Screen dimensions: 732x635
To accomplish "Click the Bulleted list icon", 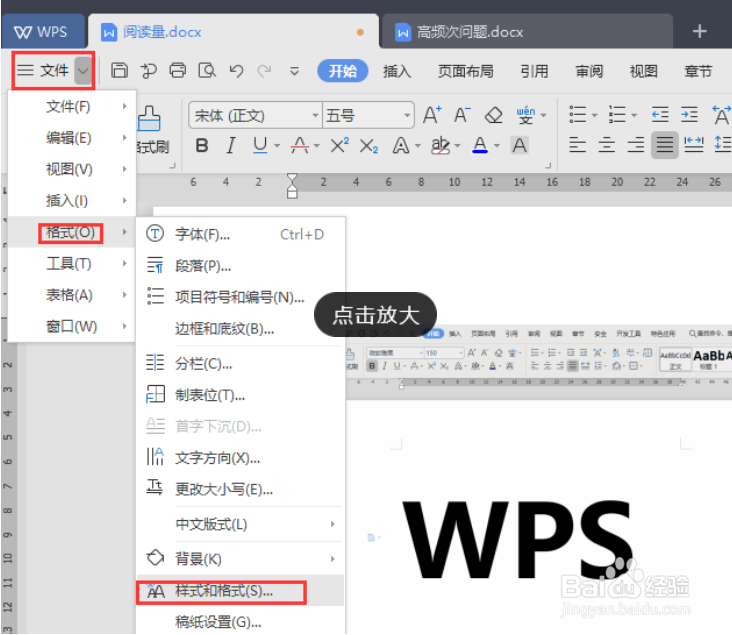I will click(x=577, y=114).
